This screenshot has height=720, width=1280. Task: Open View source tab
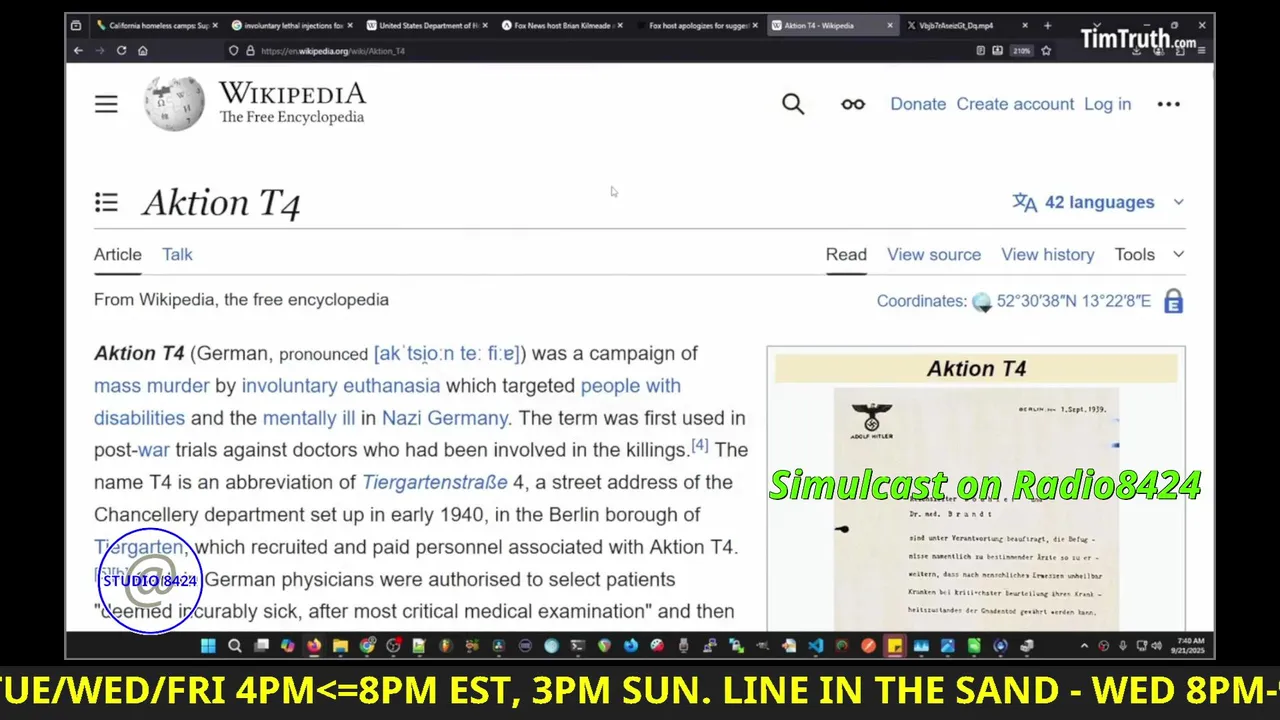934,254
